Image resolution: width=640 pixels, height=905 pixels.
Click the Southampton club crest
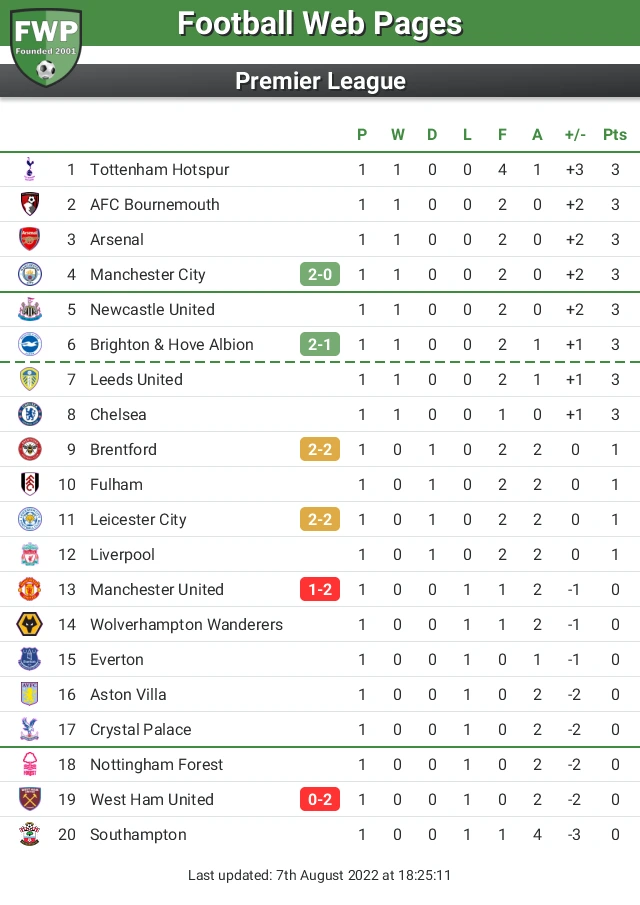[x=30, y=834]
